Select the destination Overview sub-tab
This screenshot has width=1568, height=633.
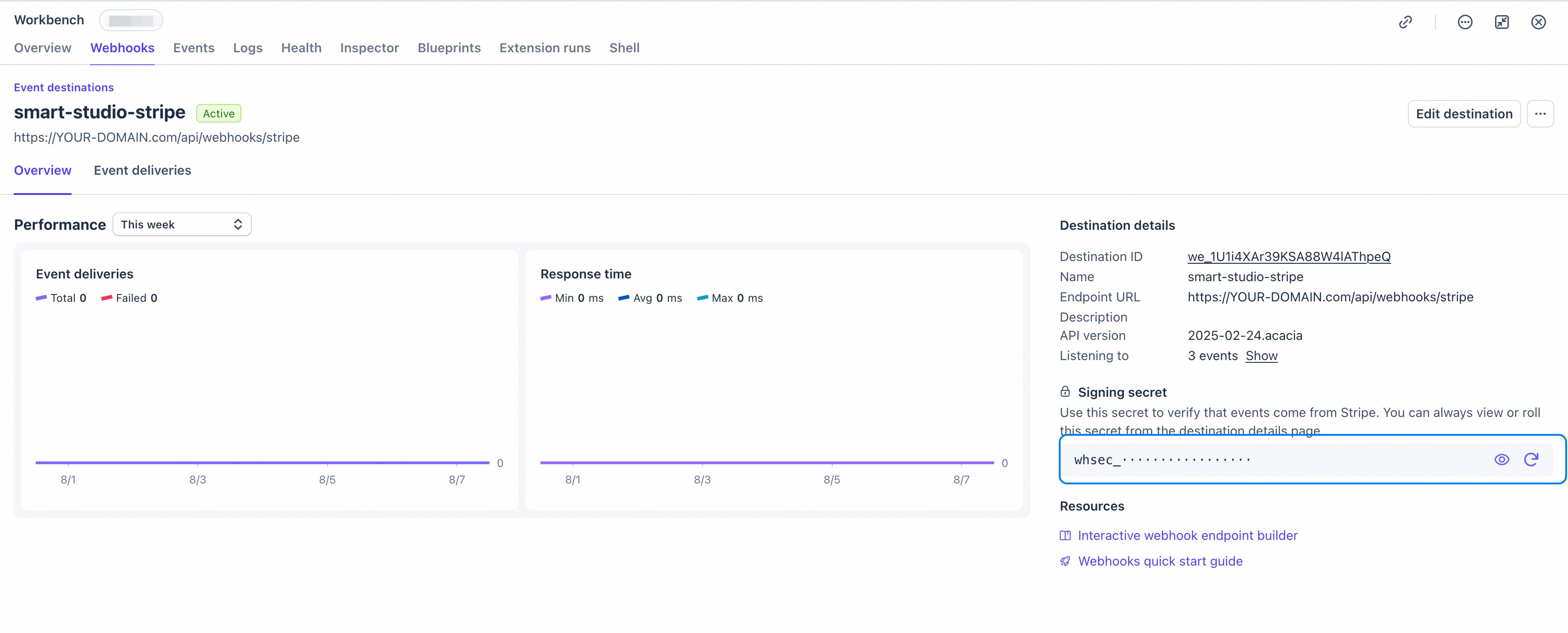(43, 171)
